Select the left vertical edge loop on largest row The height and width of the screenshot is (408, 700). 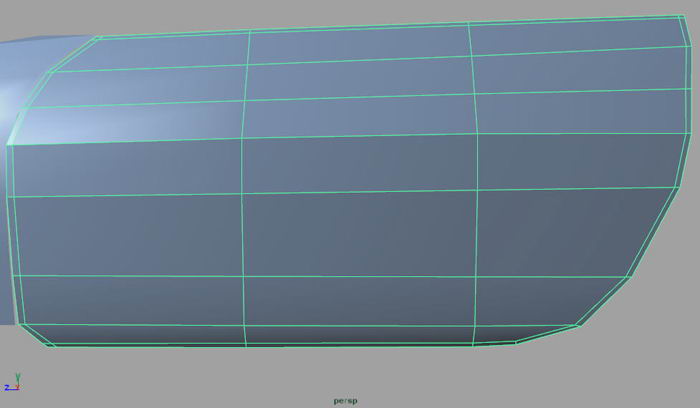241,234
